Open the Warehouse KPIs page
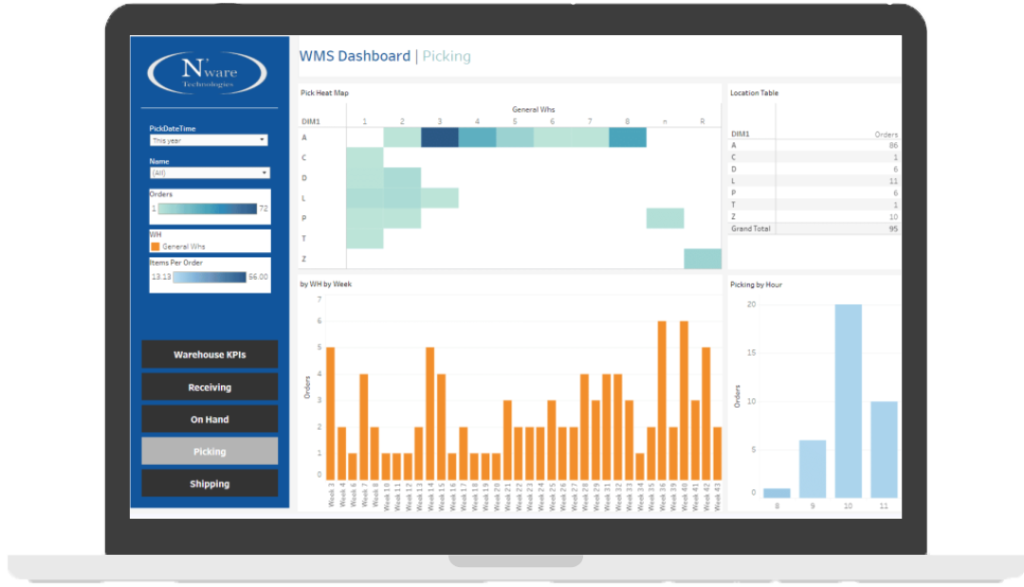Viewport: 1024px width, 587px height. tap(210, 355)
